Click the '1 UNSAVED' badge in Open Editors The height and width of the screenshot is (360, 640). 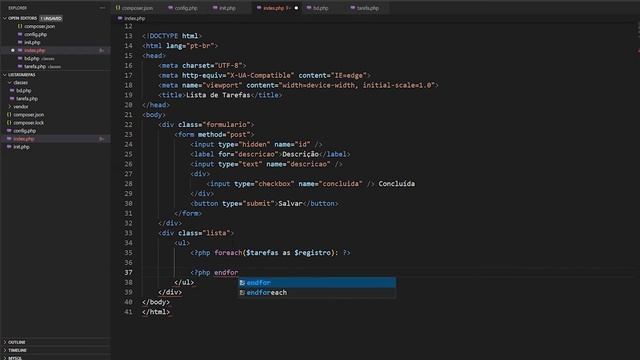[x=51, y=18]
